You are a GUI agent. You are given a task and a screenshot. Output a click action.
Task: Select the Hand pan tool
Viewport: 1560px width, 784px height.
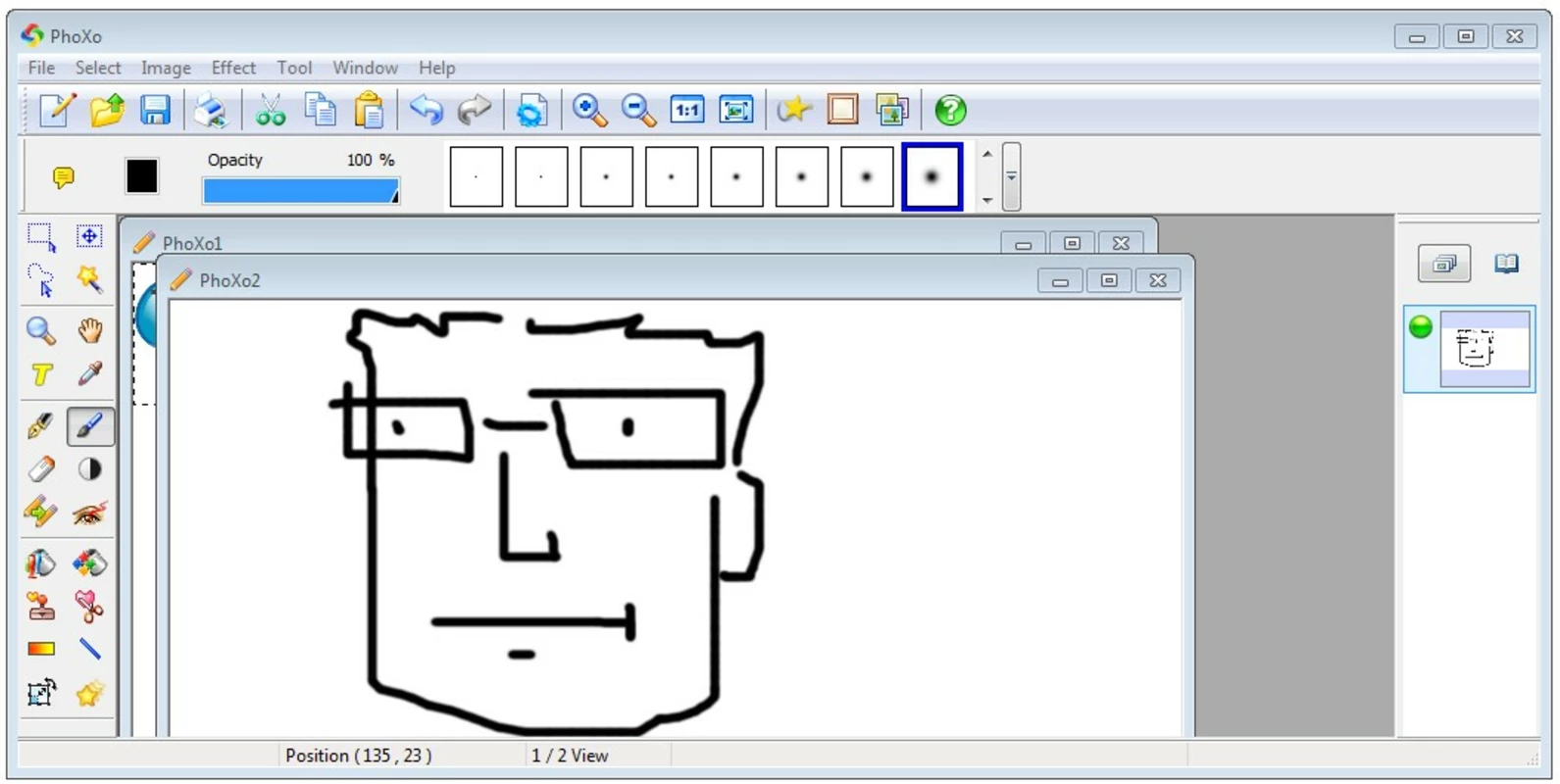89,330
